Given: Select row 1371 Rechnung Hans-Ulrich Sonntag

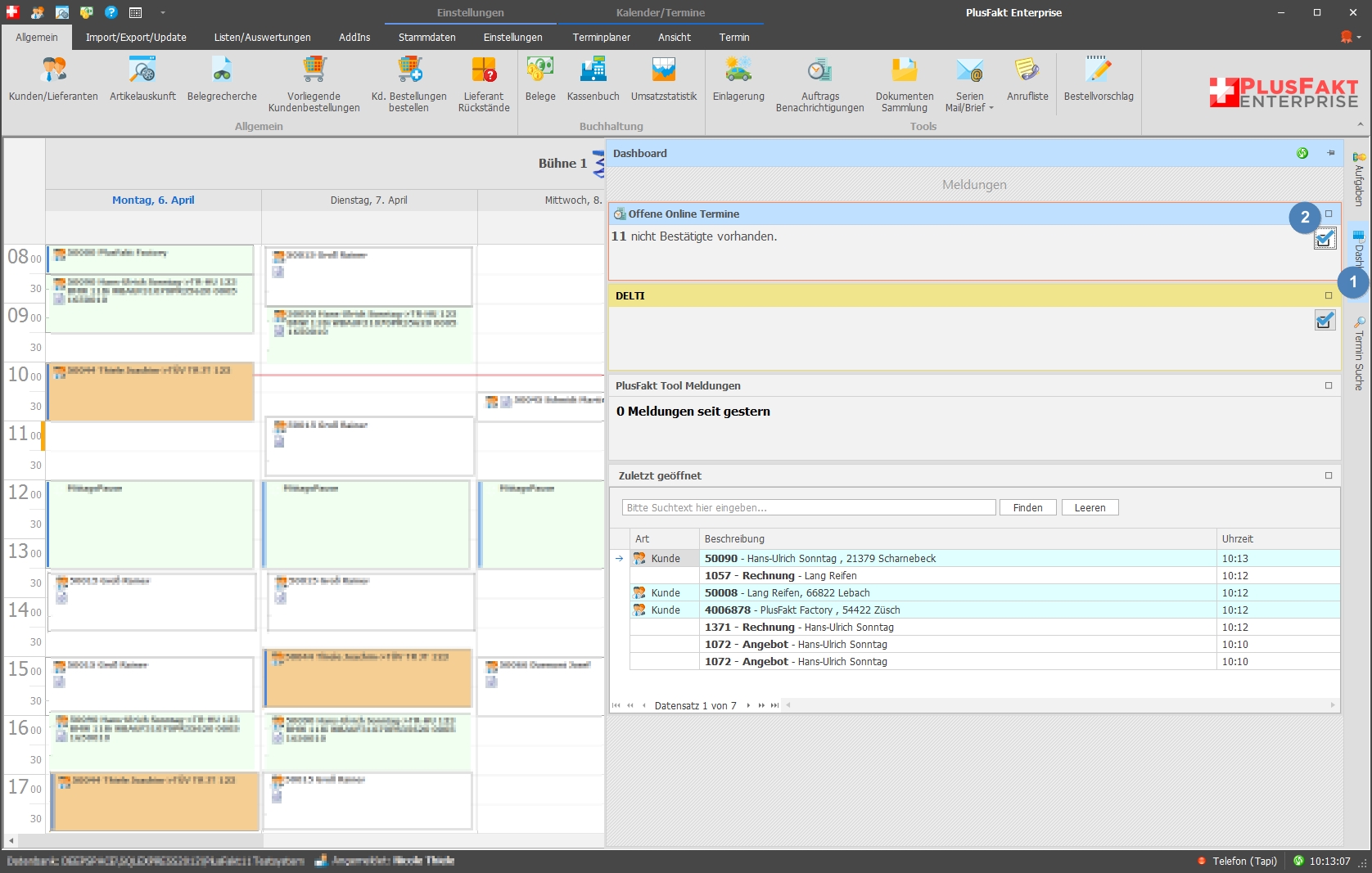Looking at the screenshot, I should [985, 627].
